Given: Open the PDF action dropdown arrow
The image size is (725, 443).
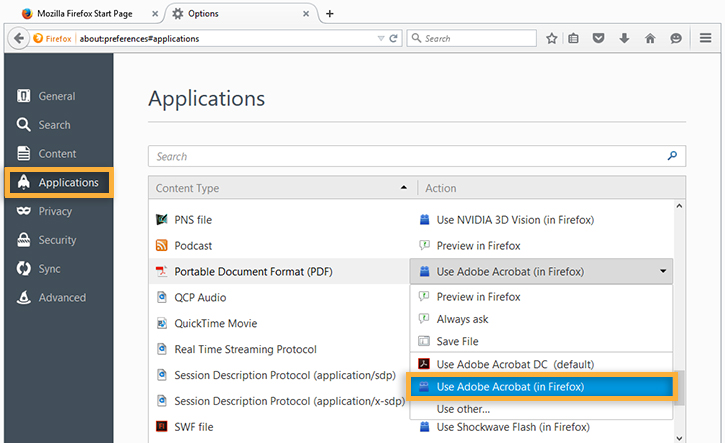Looking at the screenshot, I should (662, 271).
